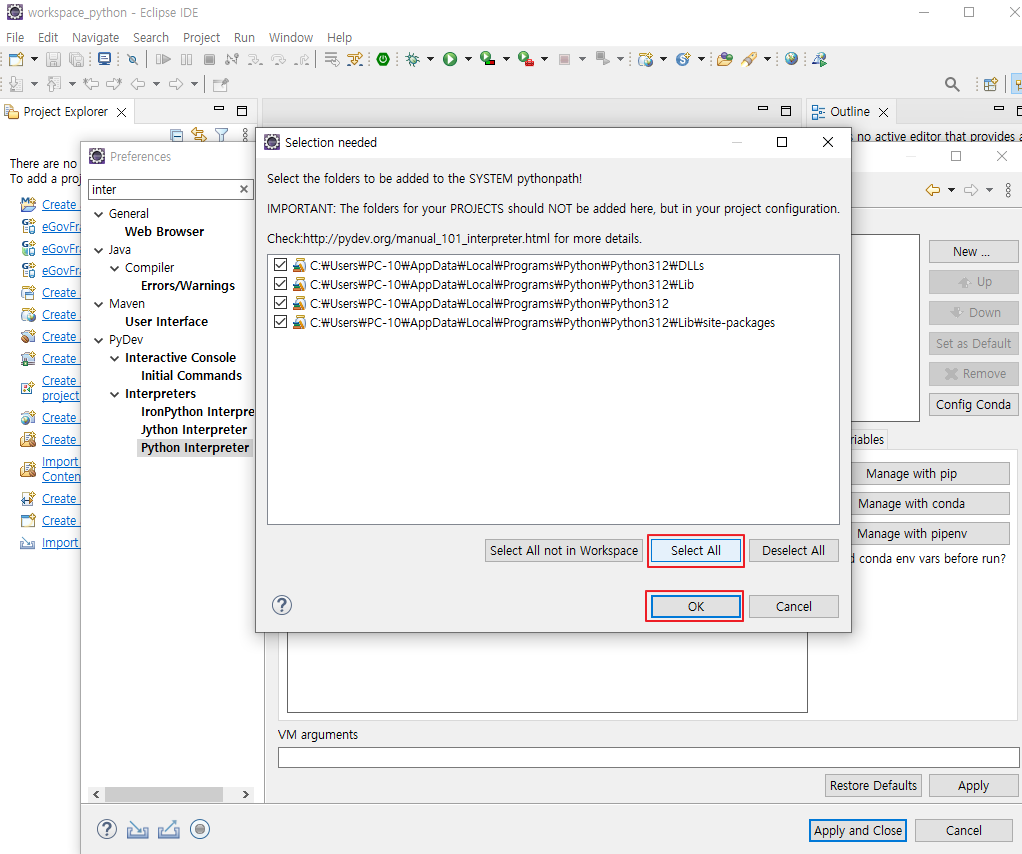Click OK in Selection needed dialog
Screen dimensions: 1022x854
695,606
